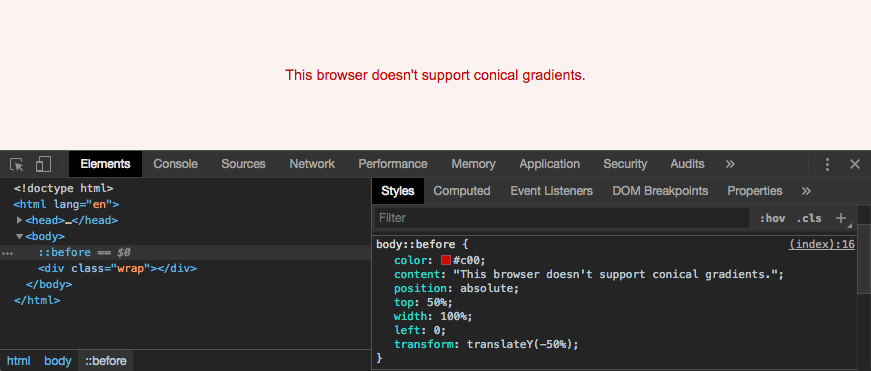Open the Performance tab
This screenshot has width=871, height=371.
[393, 164]
